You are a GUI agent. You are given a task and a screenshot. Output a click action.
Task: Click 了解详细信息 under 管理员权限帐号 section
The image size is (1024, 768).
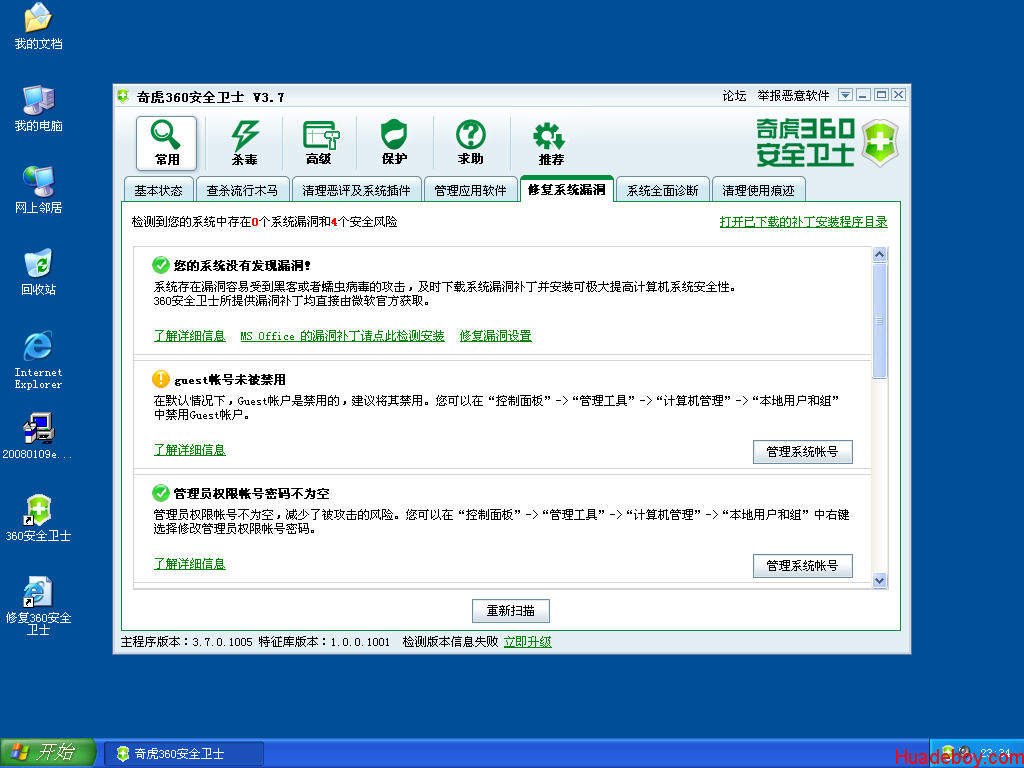[x=189, y=564]
